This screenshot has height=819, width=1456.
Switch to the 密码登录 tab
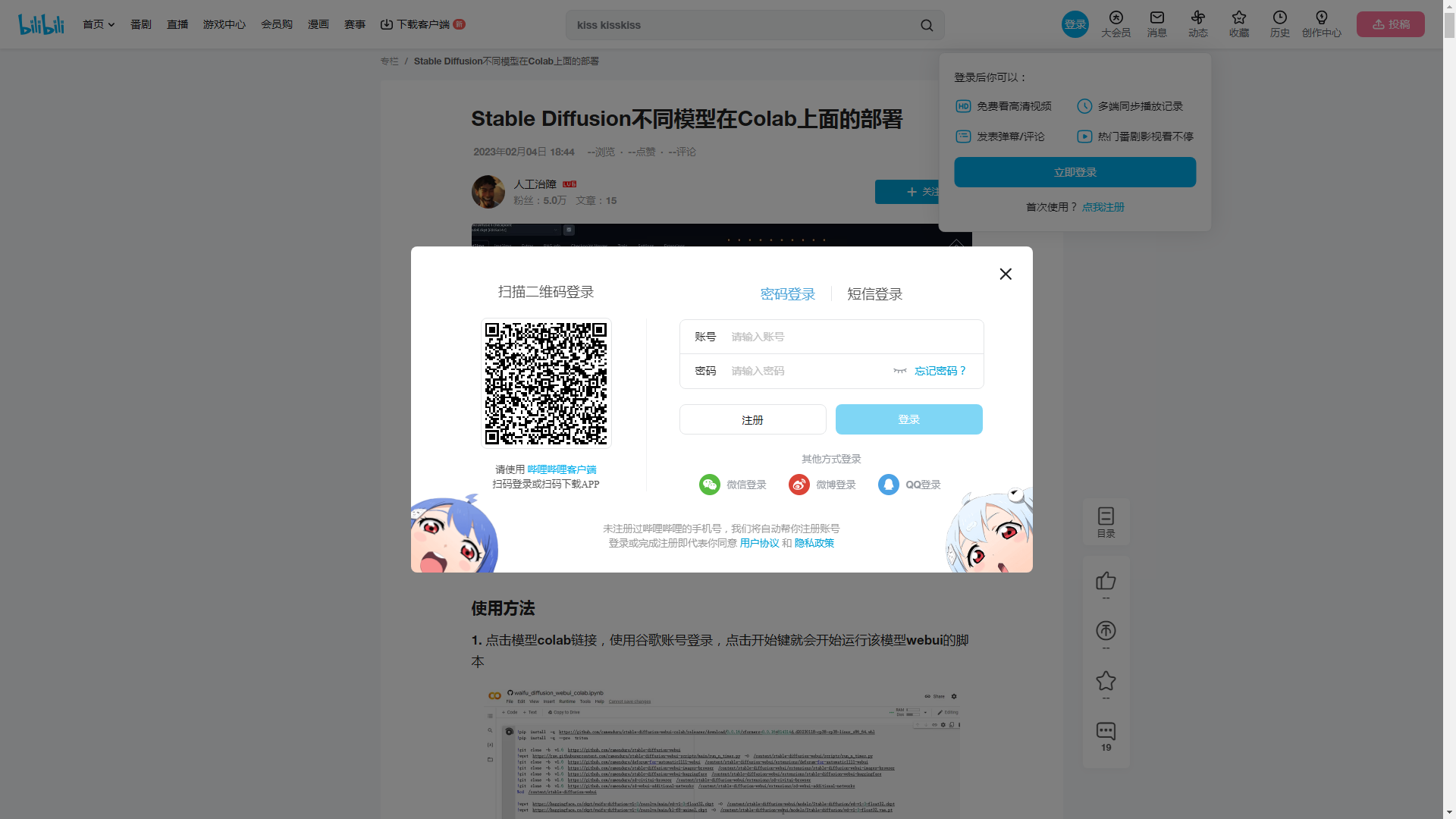pos(788,294)
